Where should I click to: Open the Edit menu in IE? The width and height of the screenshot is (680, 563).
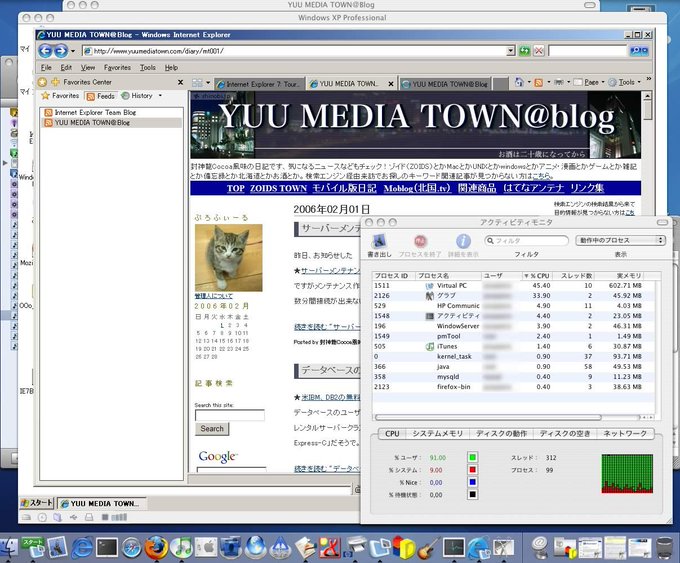[x=66, y=67]
